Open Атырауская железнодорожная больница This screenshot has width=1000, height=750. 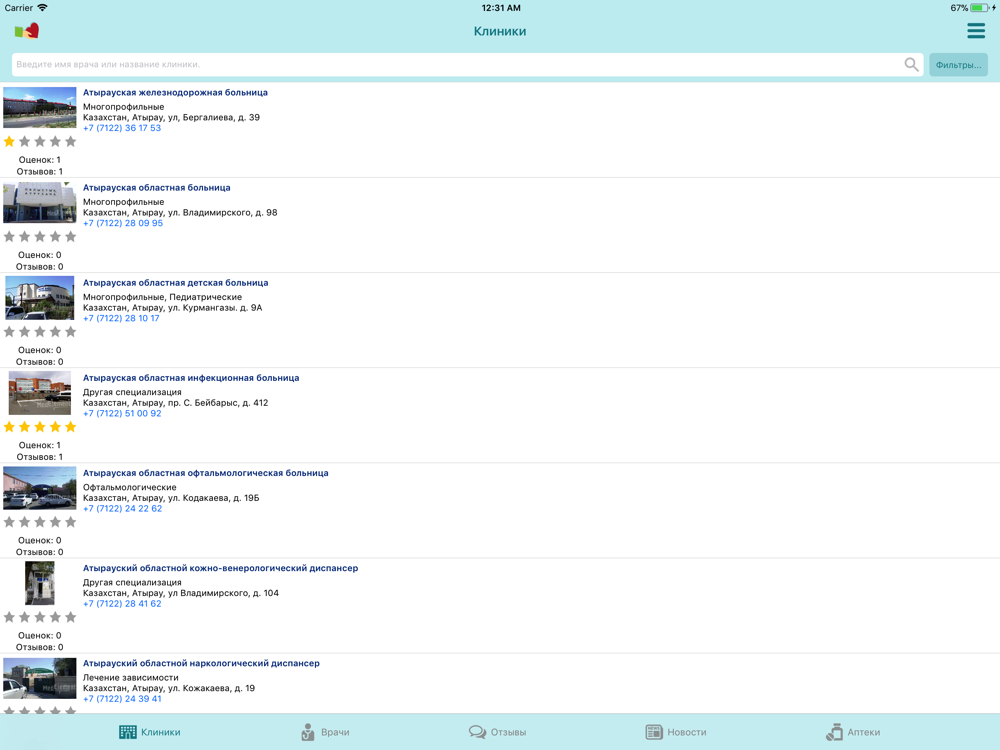coord(175,92)
